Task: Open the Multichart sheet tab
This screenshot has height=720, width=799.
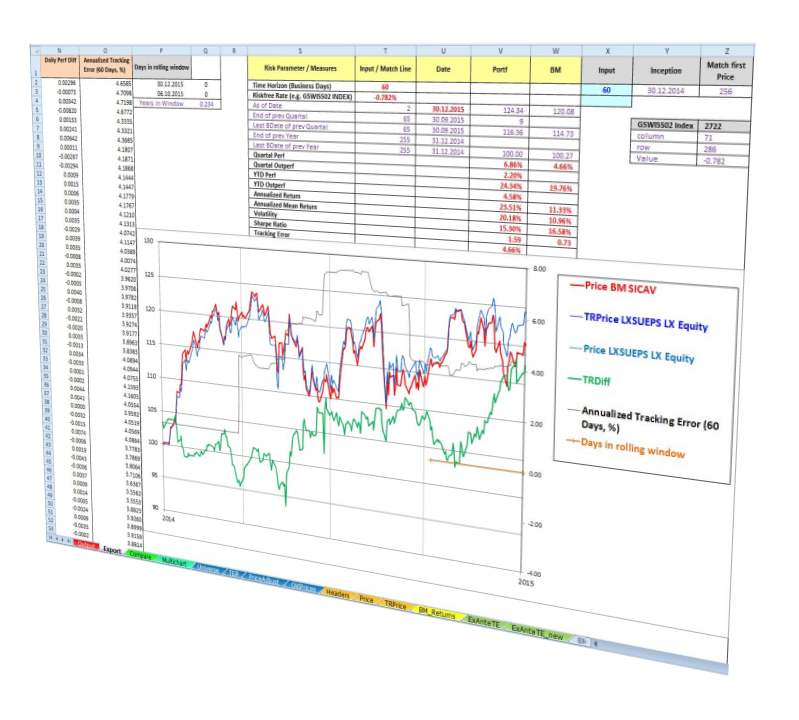Action: (174, 562)
